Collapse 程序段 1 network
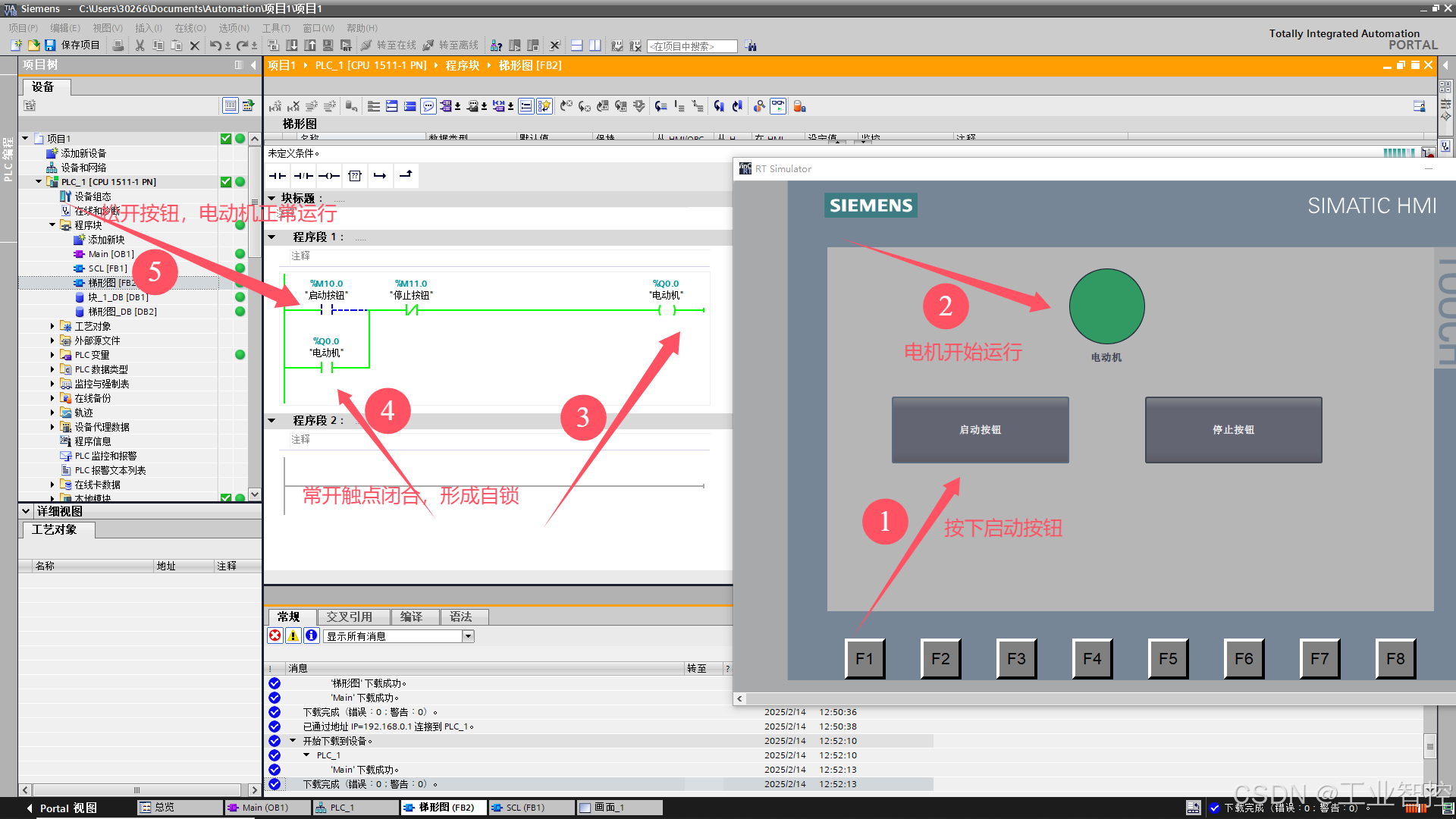1456x819 pixels. (x=272, y=237)
